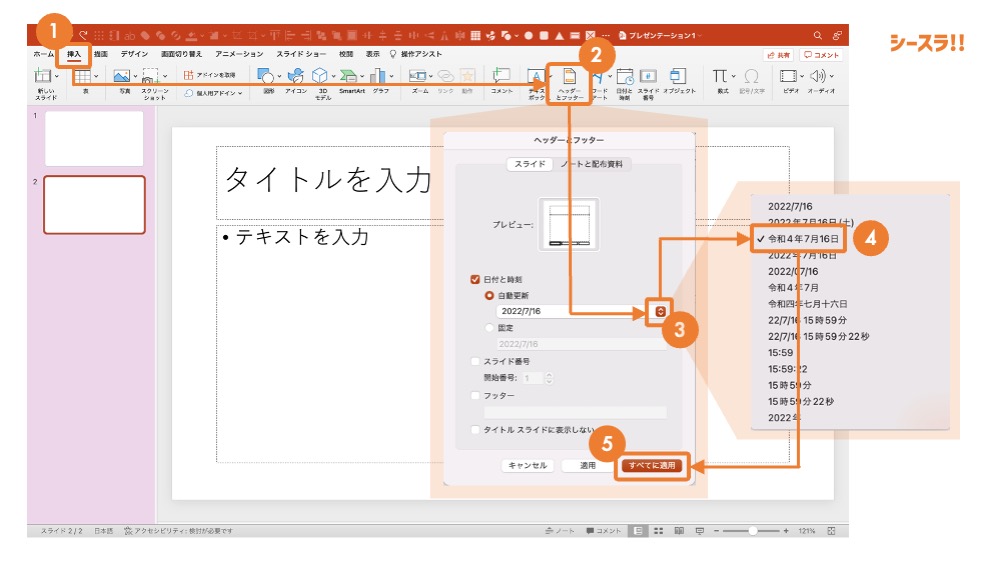
Task: Switch to ノートと配布資料 dialog tab
Action: pyautogui.click(x=592, y=164)
